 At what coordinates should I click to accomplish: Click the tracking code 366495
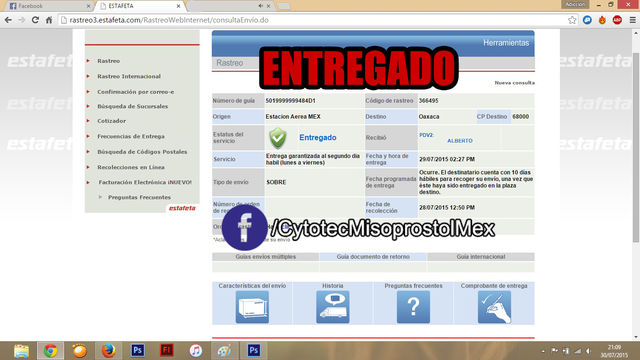429,101
